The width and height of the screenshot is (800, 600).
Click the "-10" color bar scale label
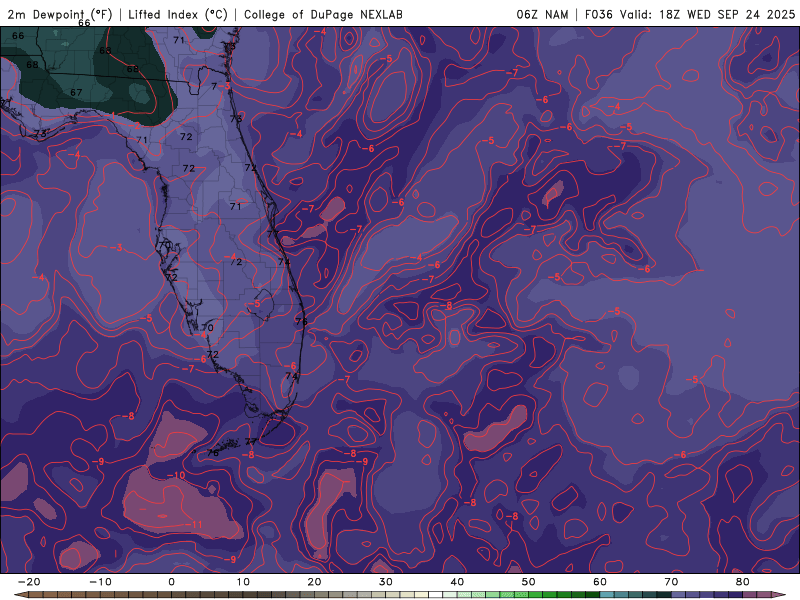pyautogui.click(x=100, y=582)
